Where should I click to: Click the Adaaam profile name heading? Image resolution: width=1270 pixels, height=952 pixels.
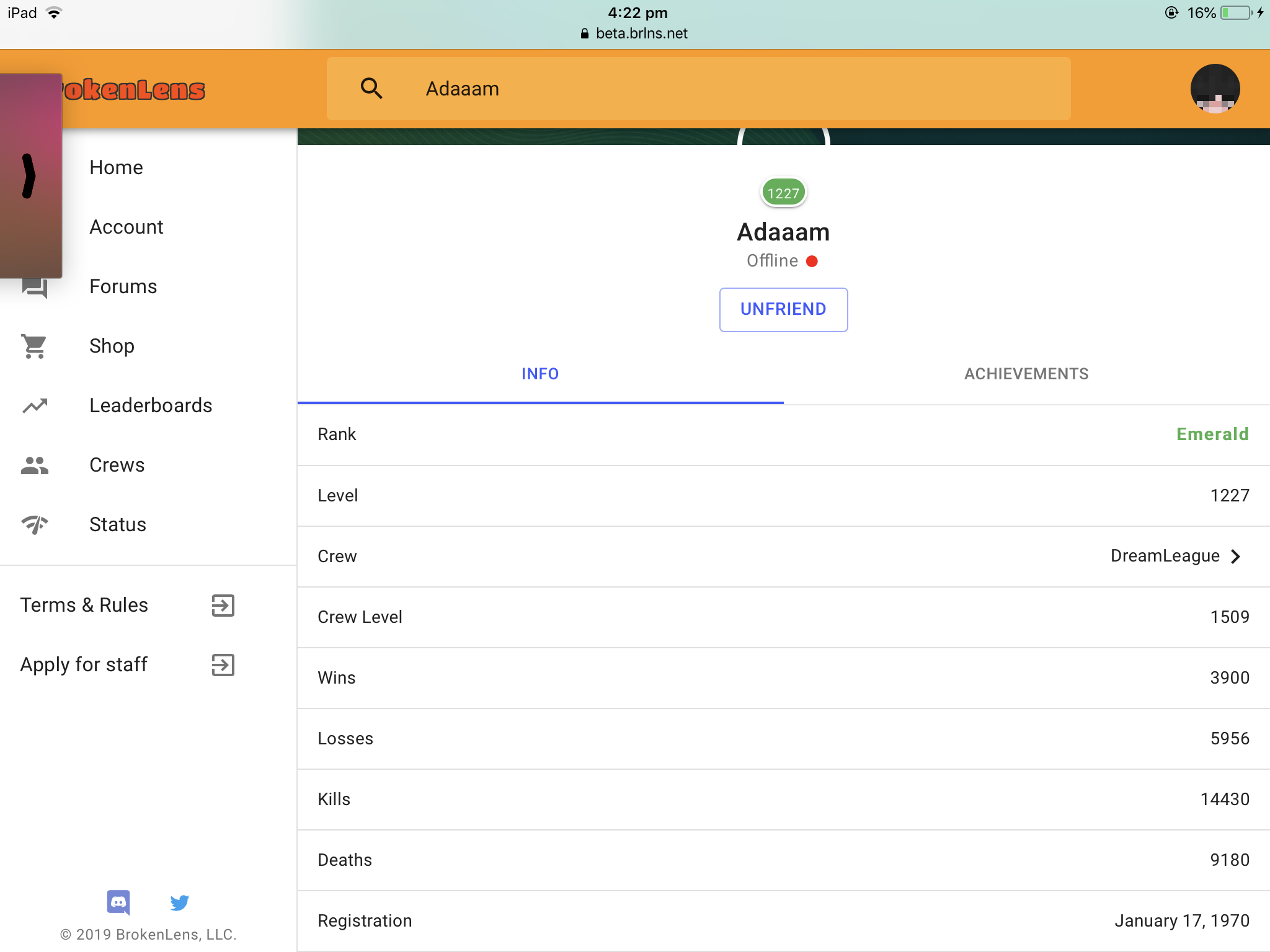783,232
